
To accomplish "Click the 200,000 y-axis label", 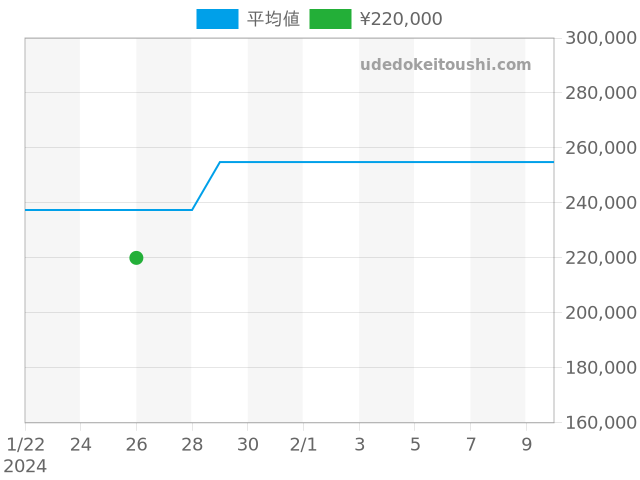I will [600, 312].
